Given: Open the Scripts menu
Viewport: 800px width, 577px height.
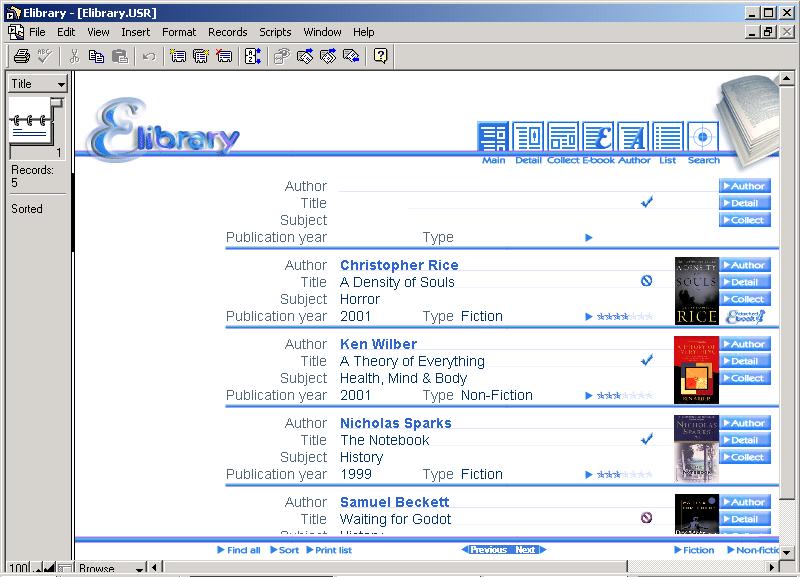Looking at the screenshot, I should click(x=275, y=32).
